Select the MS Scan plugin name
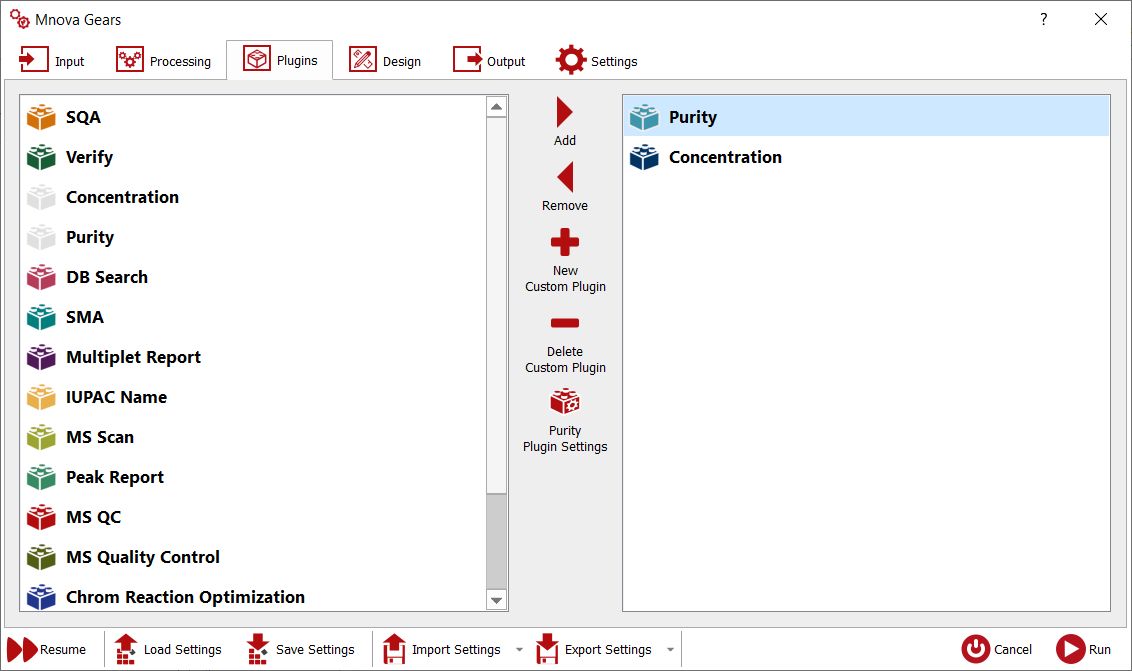The image size is (1132, 671). (x=100, y=437)
